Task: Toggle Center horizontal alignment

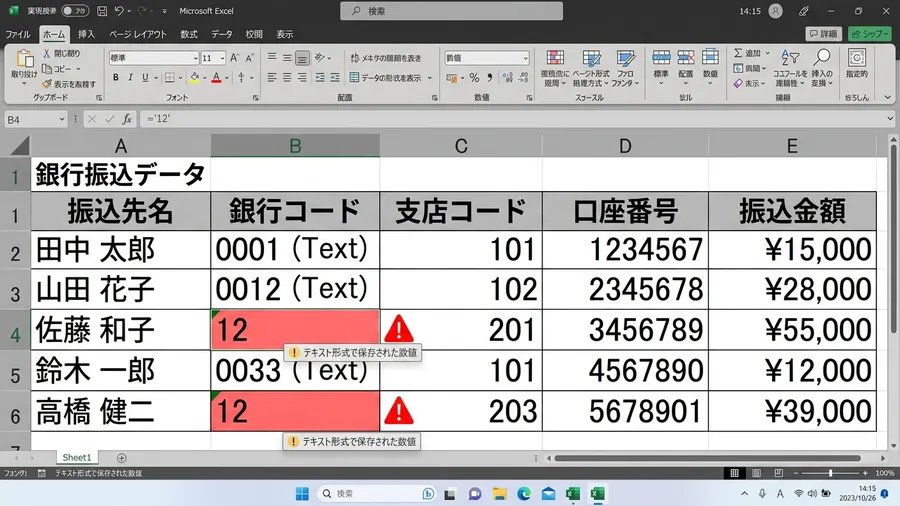Action: (x=287, y=77)
